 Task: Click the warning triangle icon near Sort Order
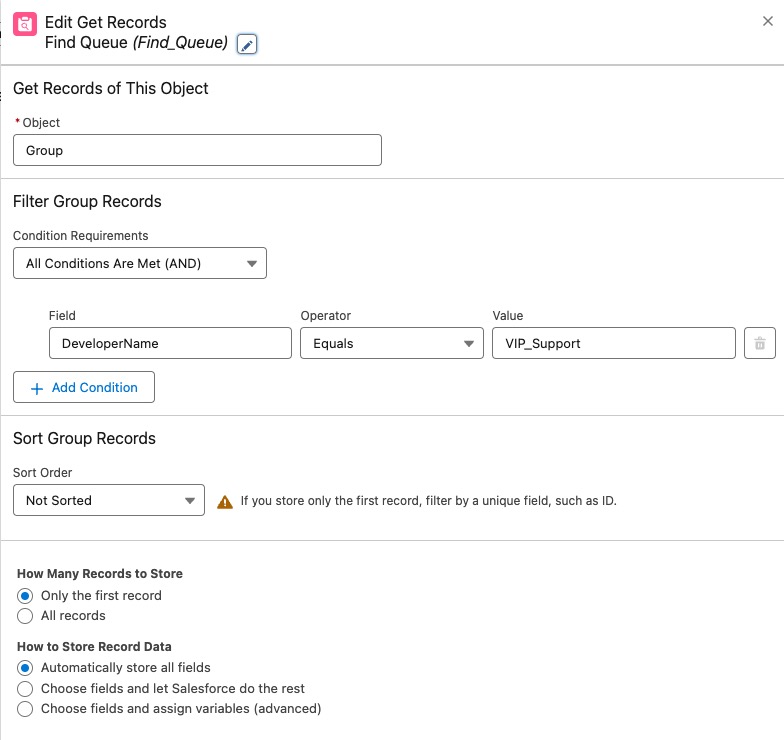click(x=225, y=502)
